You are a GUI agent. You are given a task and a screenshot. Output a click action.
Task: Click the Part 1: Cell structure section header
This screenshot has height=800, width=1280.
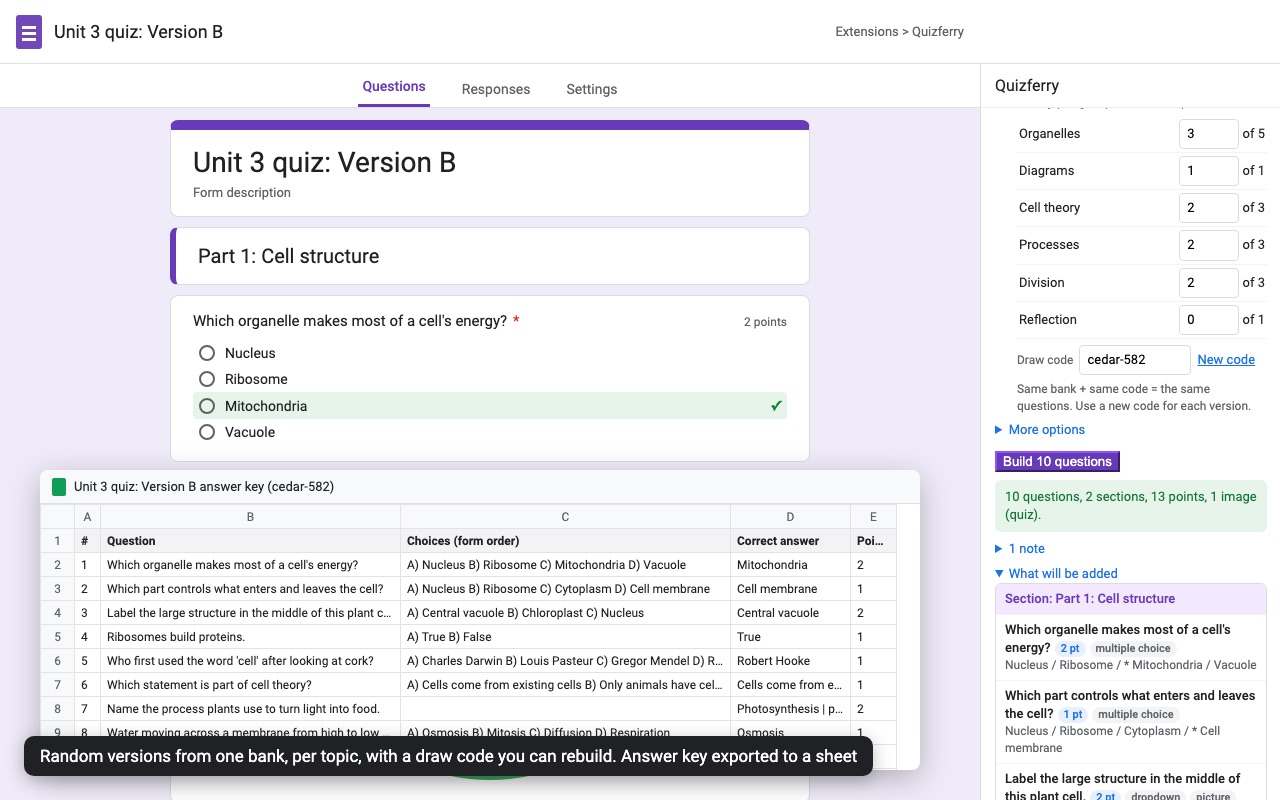tap(490, 256)
